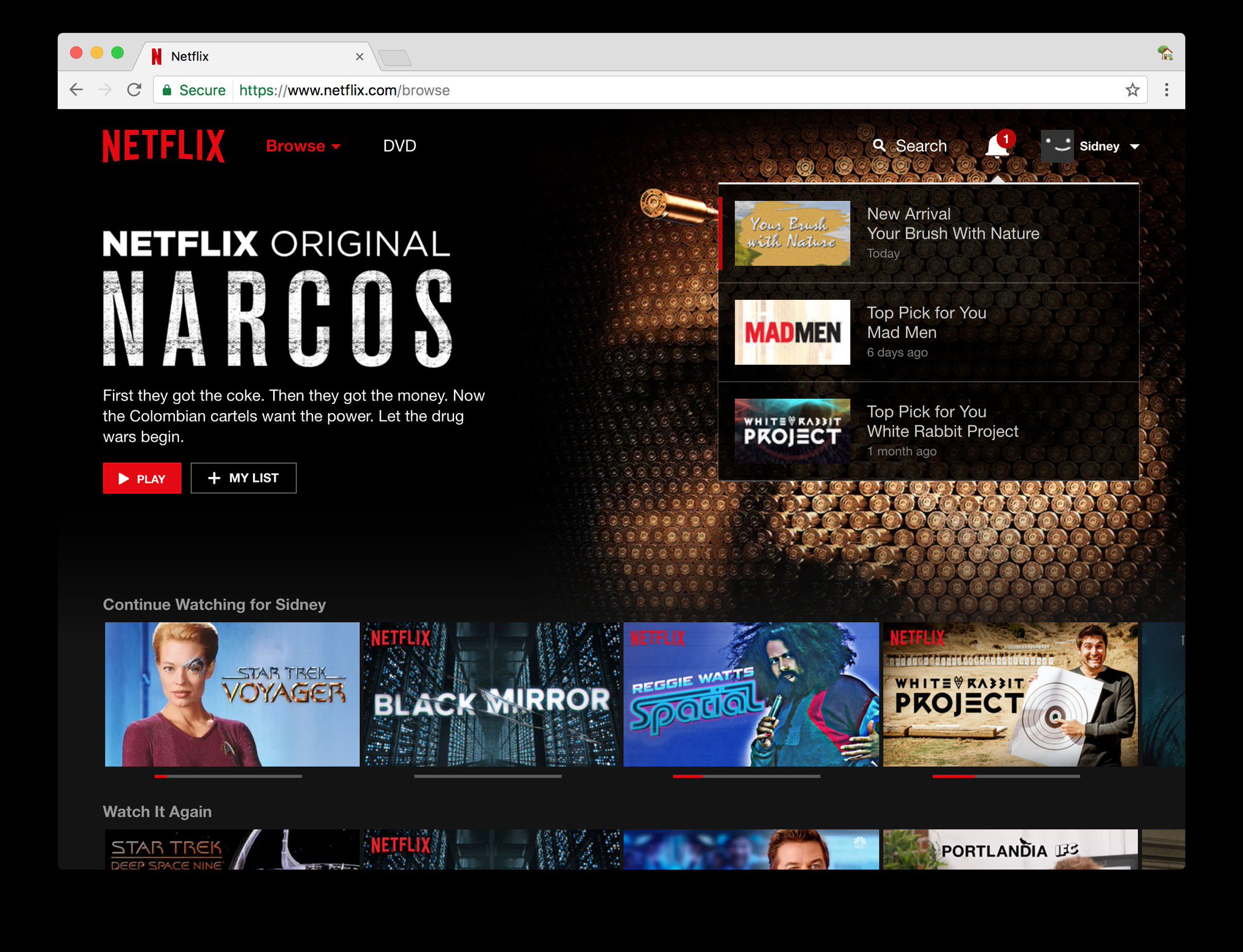Click 'Watch It Again' row heading

coord(157,811)
